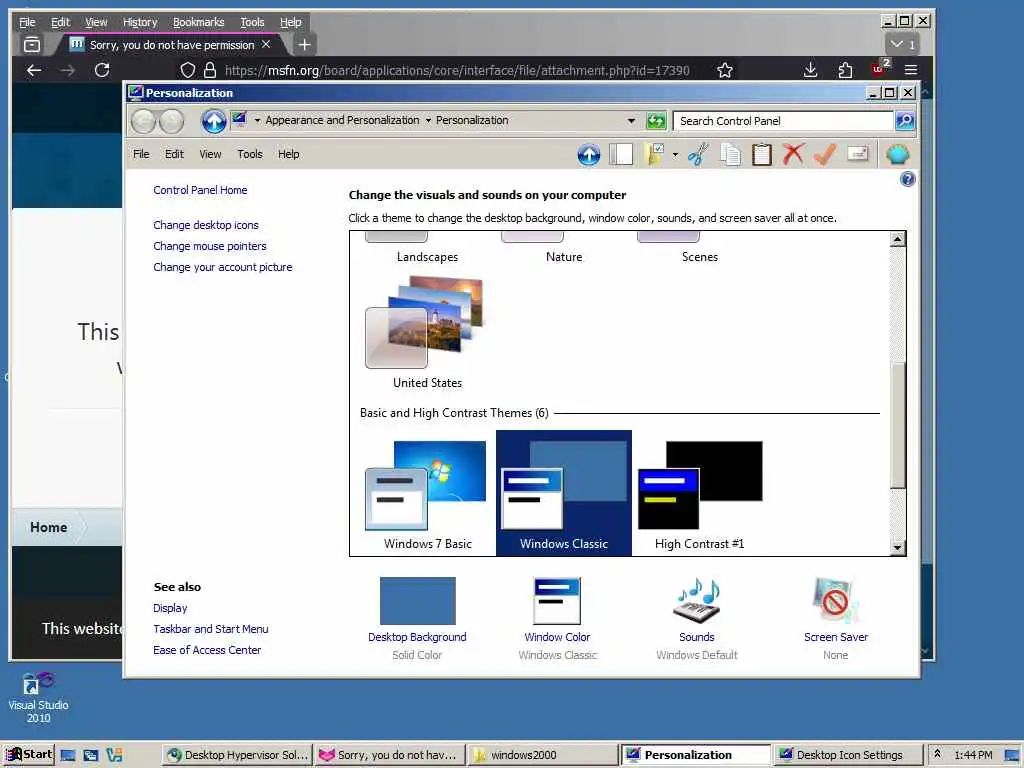Click the teal shell icon in the toolbar

(898, 155)
